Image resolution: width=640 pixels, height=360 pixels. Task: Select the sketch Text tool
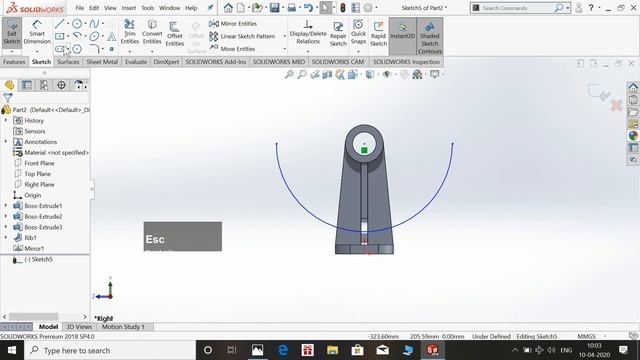point(111,37)
